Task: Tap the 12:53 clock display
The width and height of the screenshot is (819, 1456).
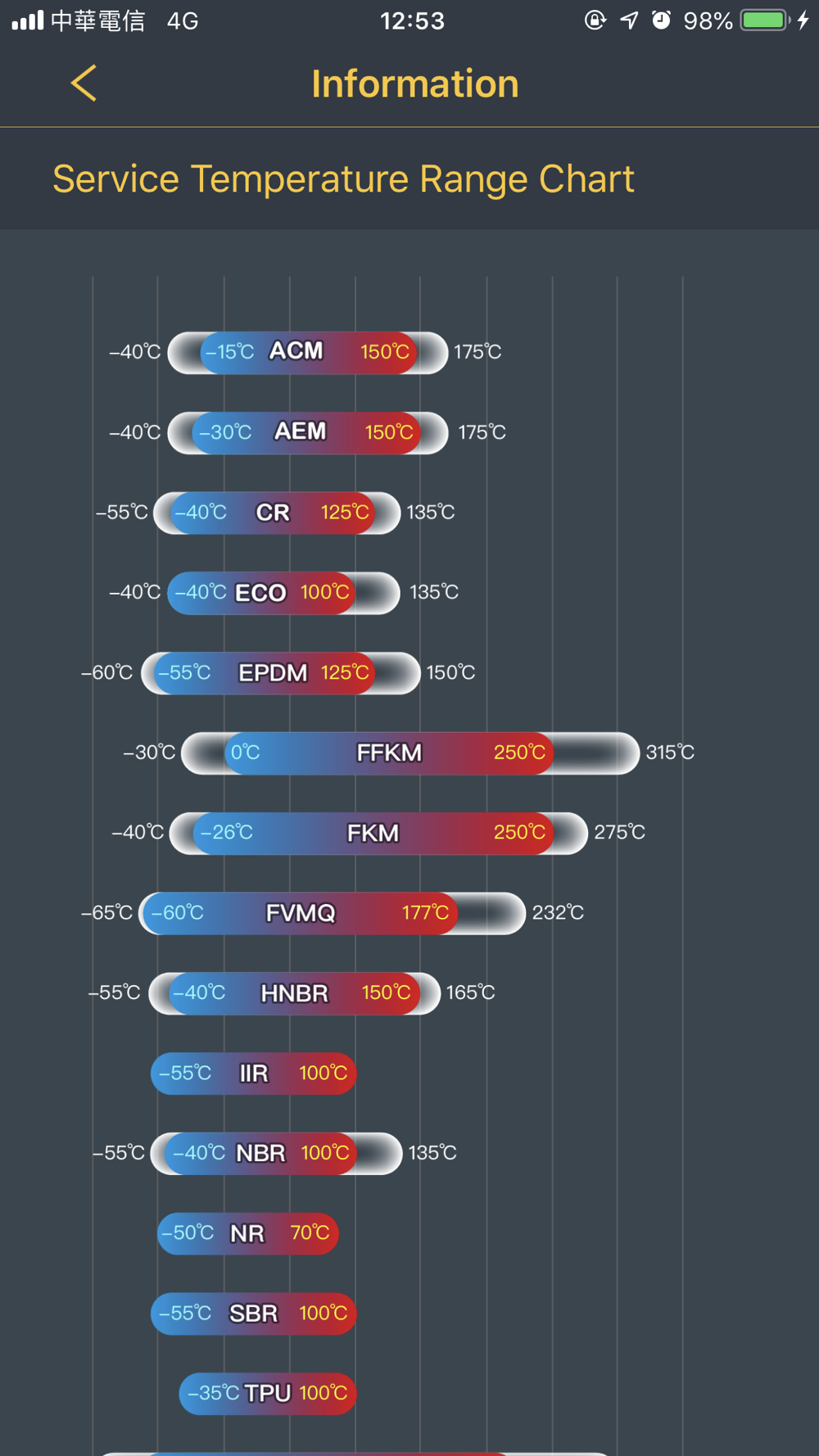Action: tap(412, 20)
